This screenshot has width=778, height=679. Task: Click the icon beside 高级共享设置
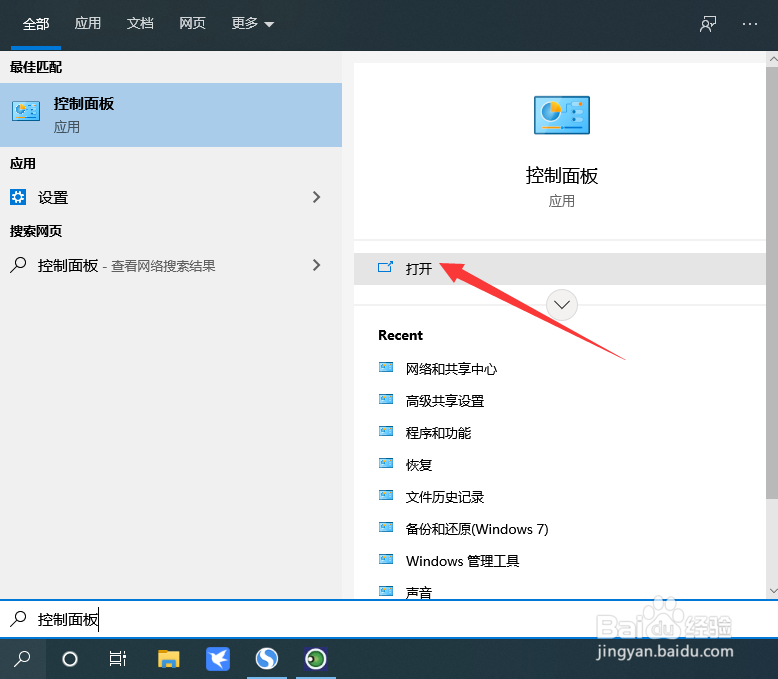(386, 399)
